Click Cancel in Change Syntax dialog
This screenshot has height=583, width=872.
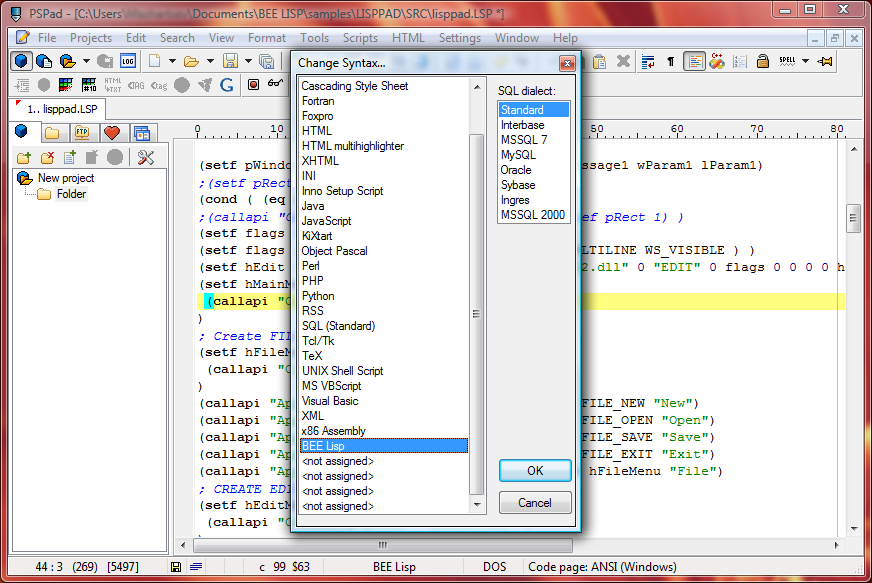535,502
